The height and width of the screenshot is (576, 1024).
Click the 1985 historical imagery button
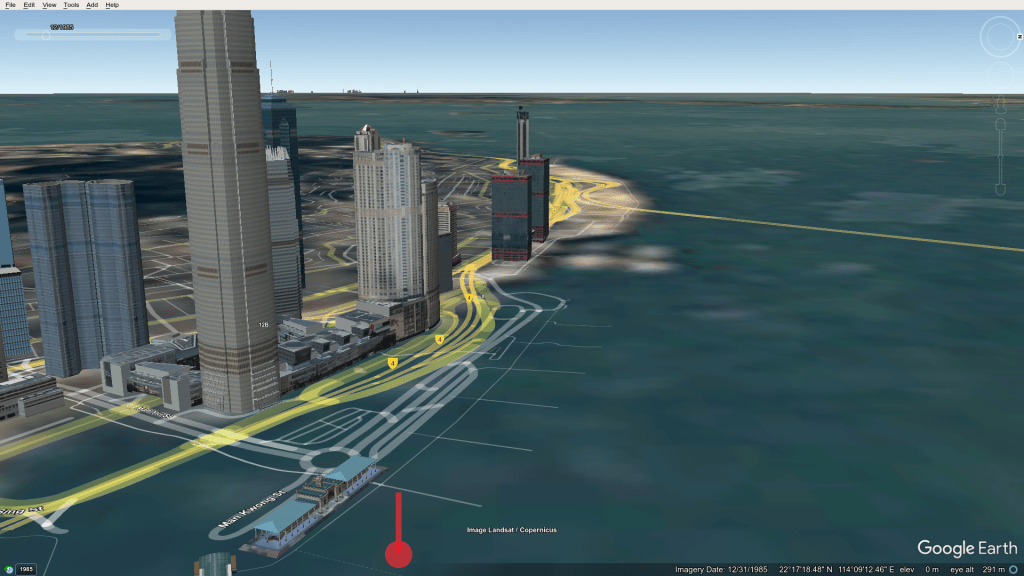26,569
